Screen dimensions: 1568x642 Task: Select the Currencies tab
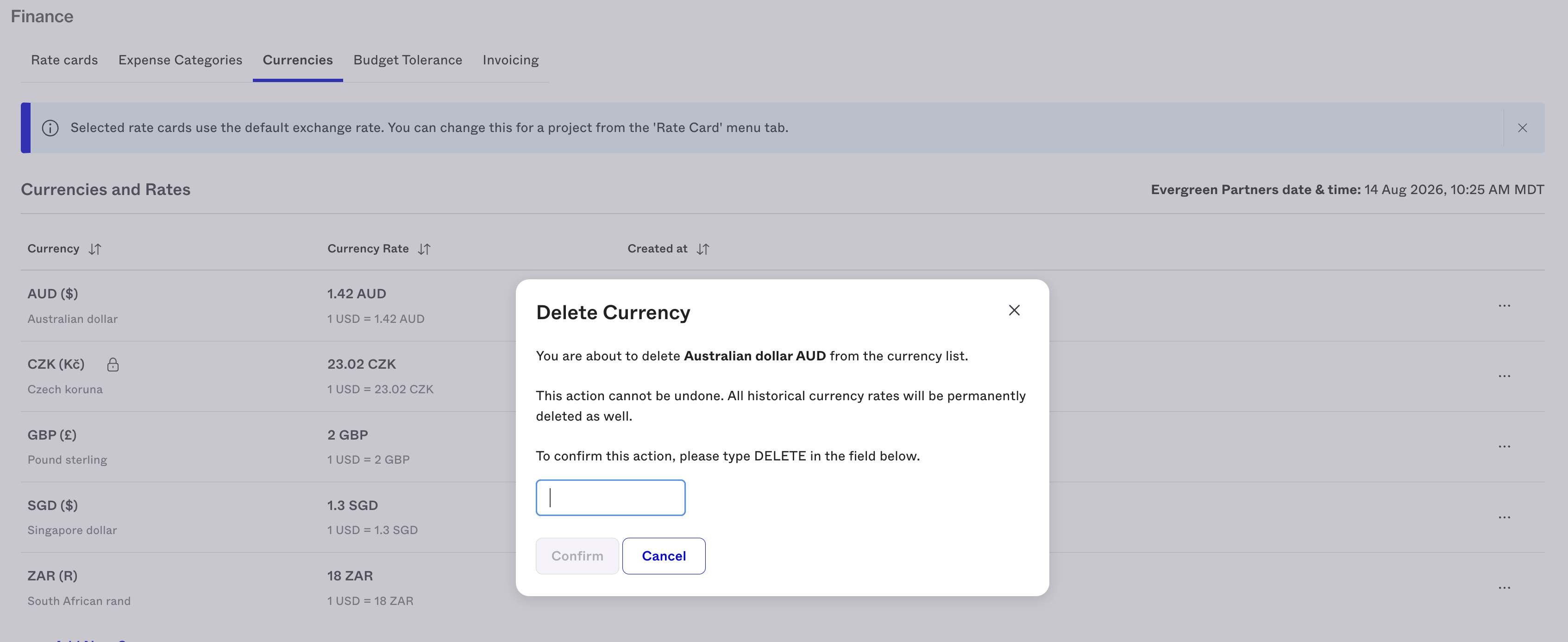(298, 60)
